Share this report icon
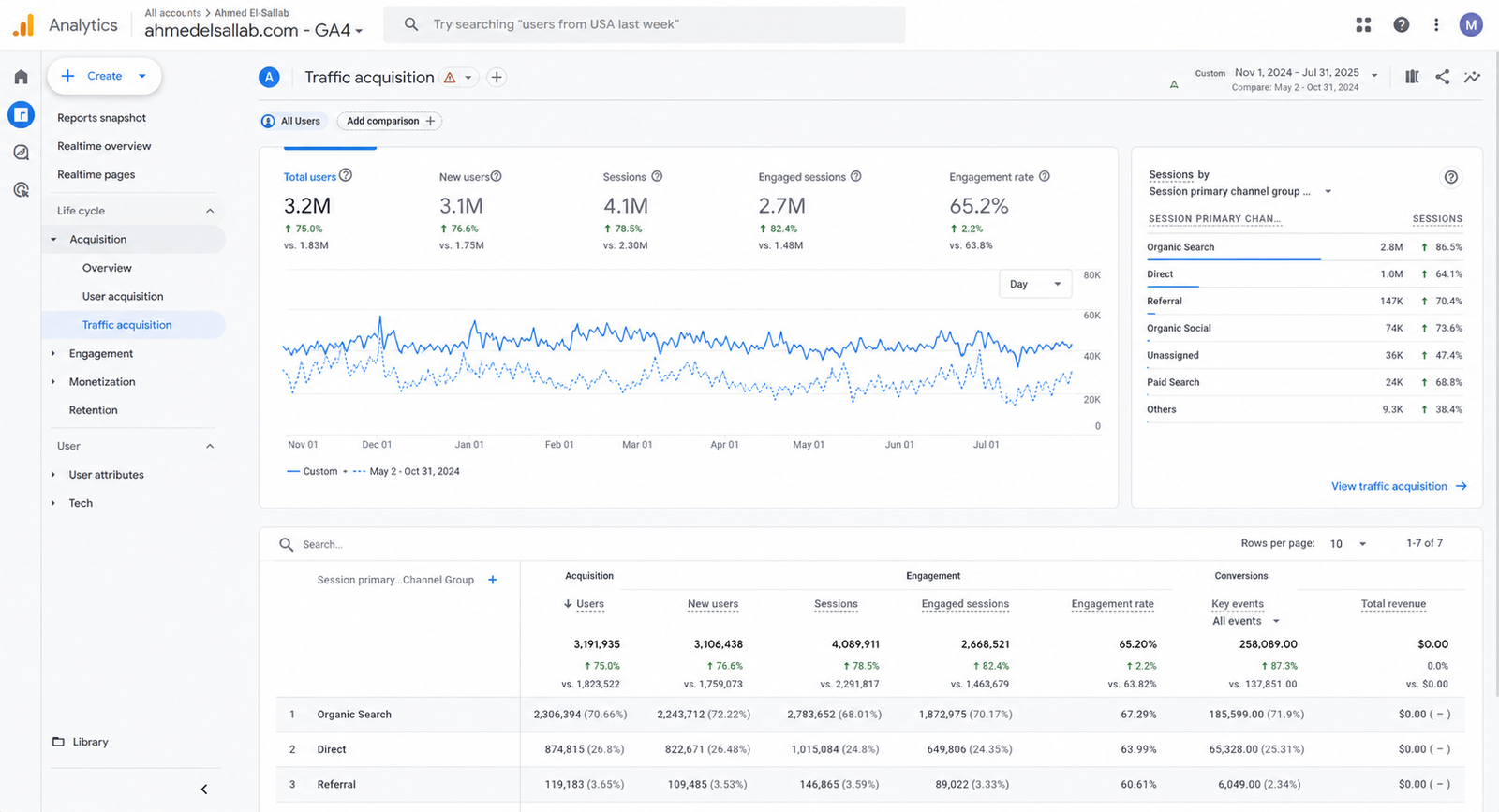The image size is (1499, 812). (x=1442, y=77)
